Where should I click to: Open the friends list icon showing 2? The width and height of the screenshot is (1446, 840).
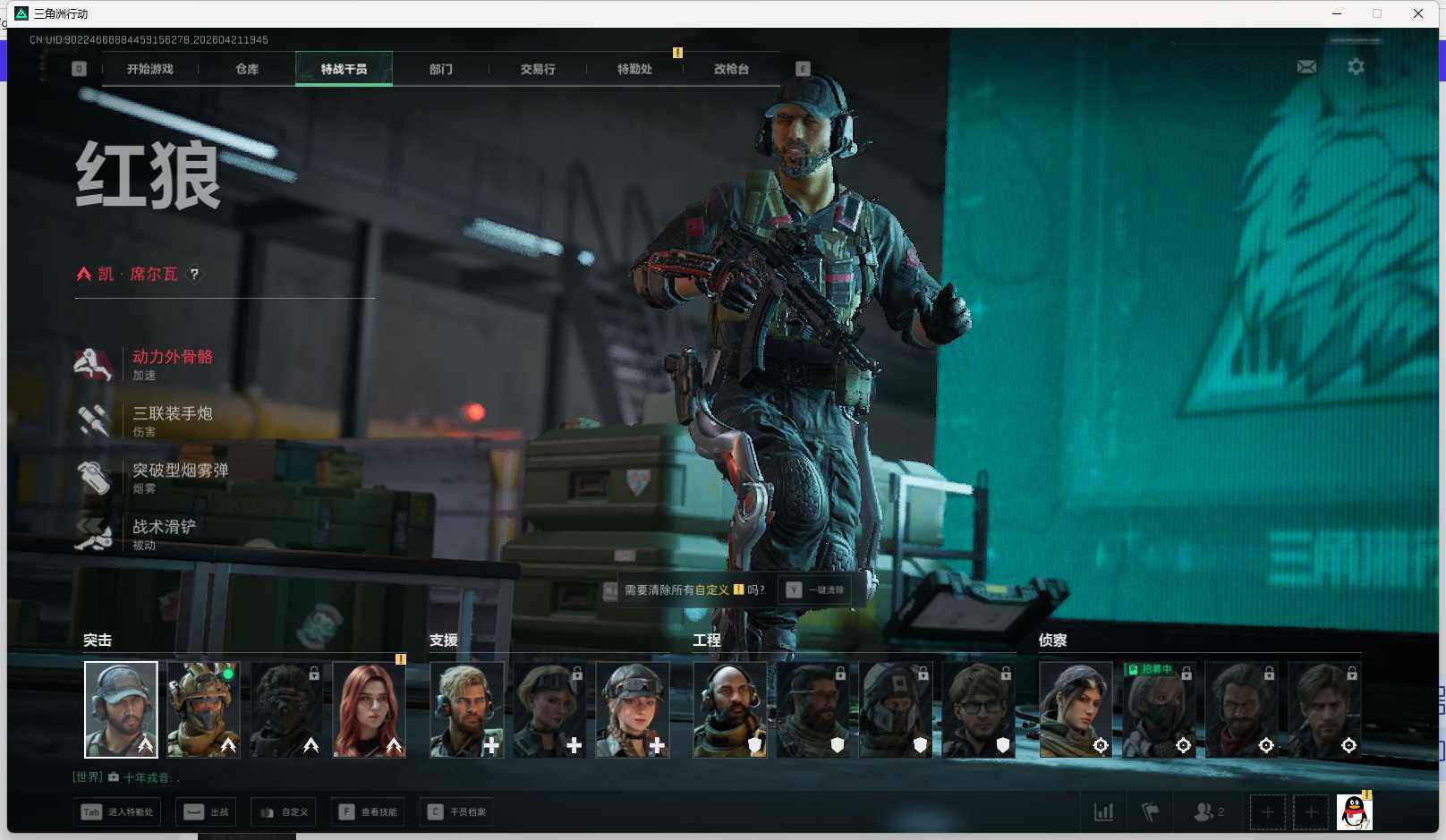click(1209, 812)
